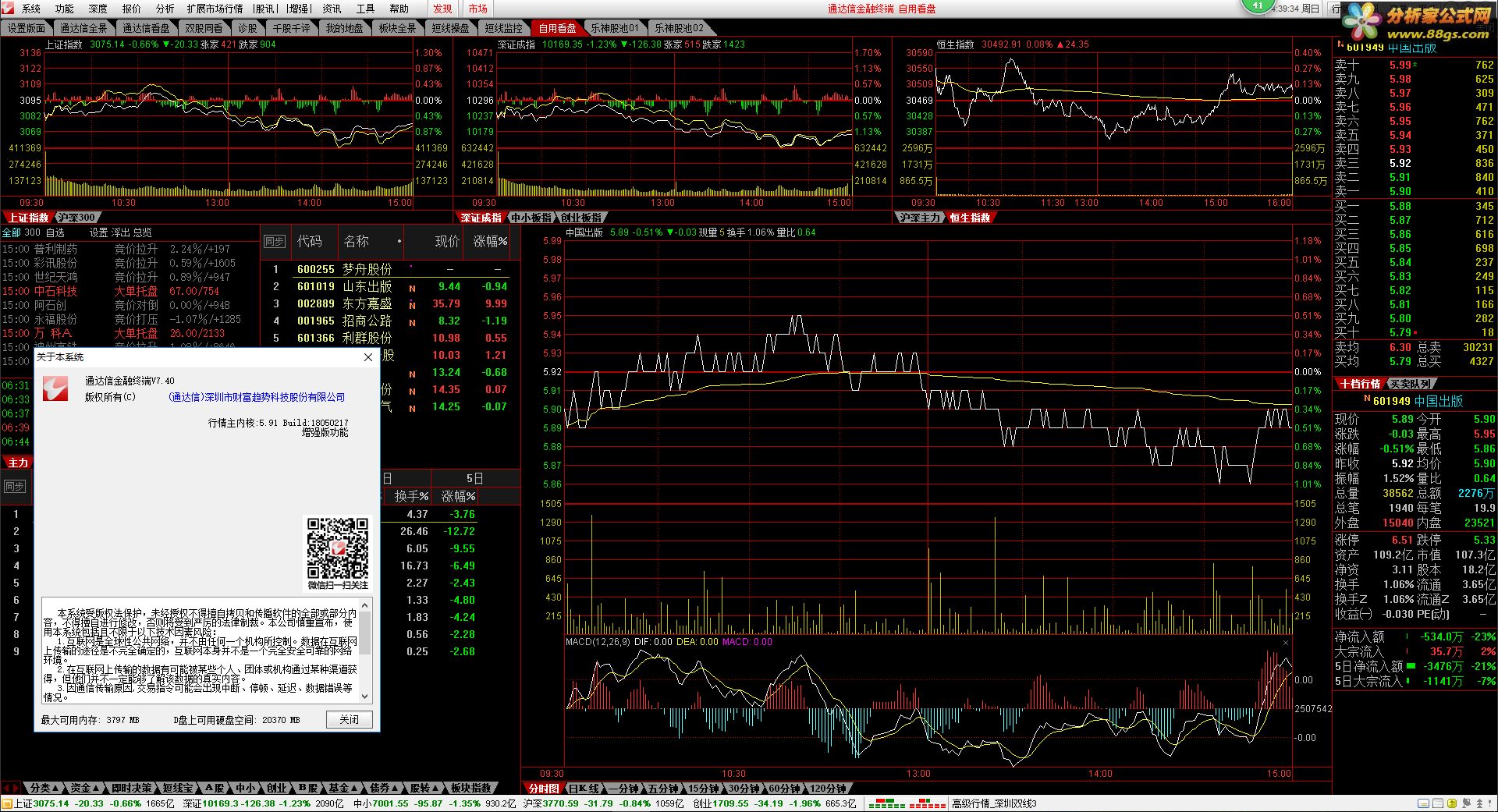
Task: Click the 同步 button beside 代码 header
Action: (275, 242)
